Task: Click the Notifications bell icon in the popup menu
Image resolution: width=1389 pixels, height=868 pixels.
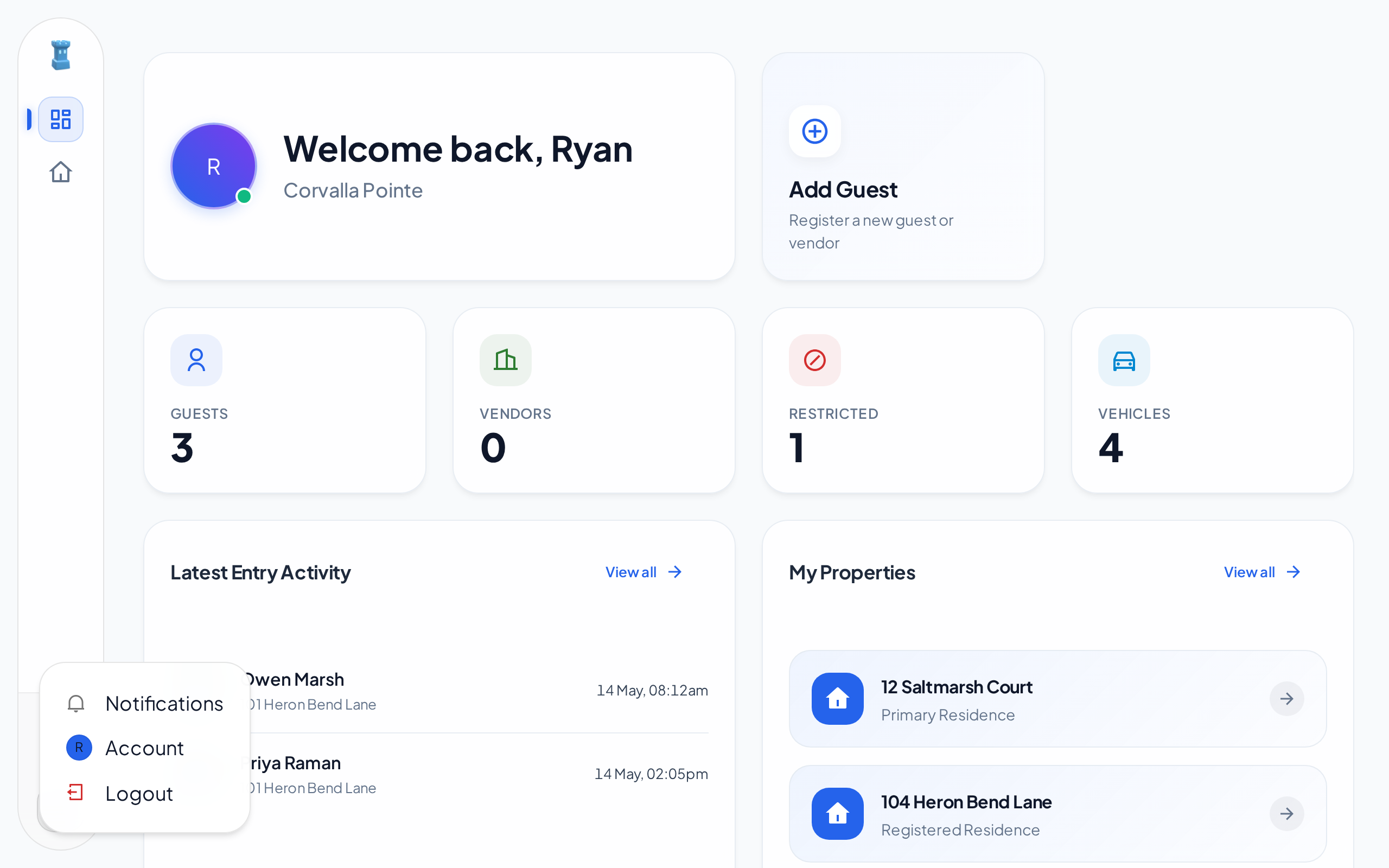Action: (76, 703)
